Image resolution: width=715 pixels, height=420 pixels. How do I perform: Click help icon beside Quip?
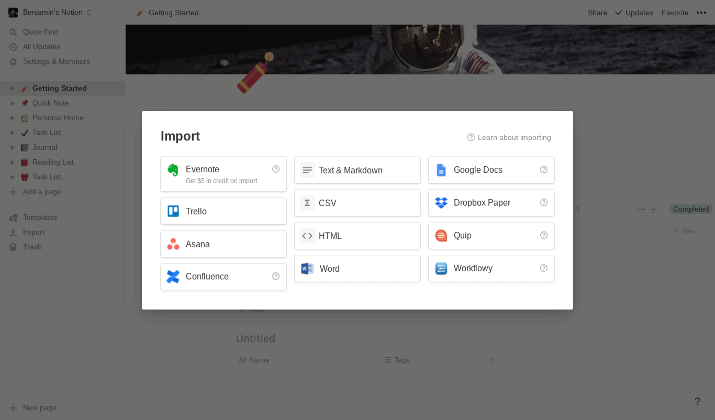click(x=544, y=235)
